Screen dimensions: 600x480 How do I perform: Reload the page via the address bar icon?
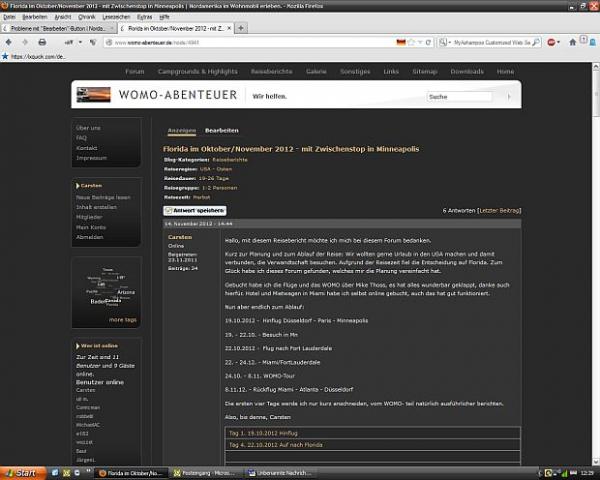tap(428, 42)
